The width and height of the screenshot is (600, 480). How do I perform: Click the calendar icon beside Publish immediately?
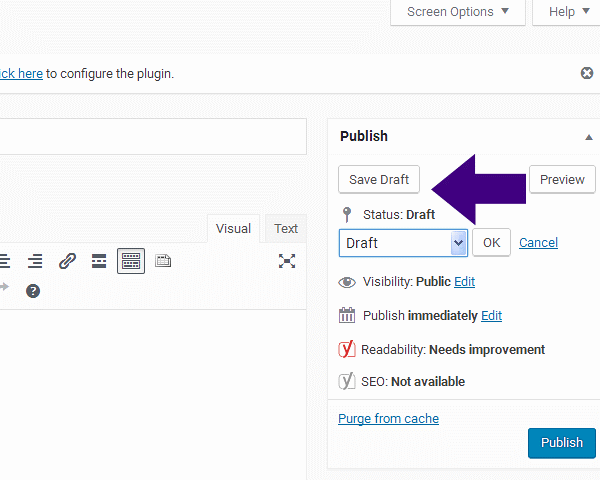pos(347,316)
